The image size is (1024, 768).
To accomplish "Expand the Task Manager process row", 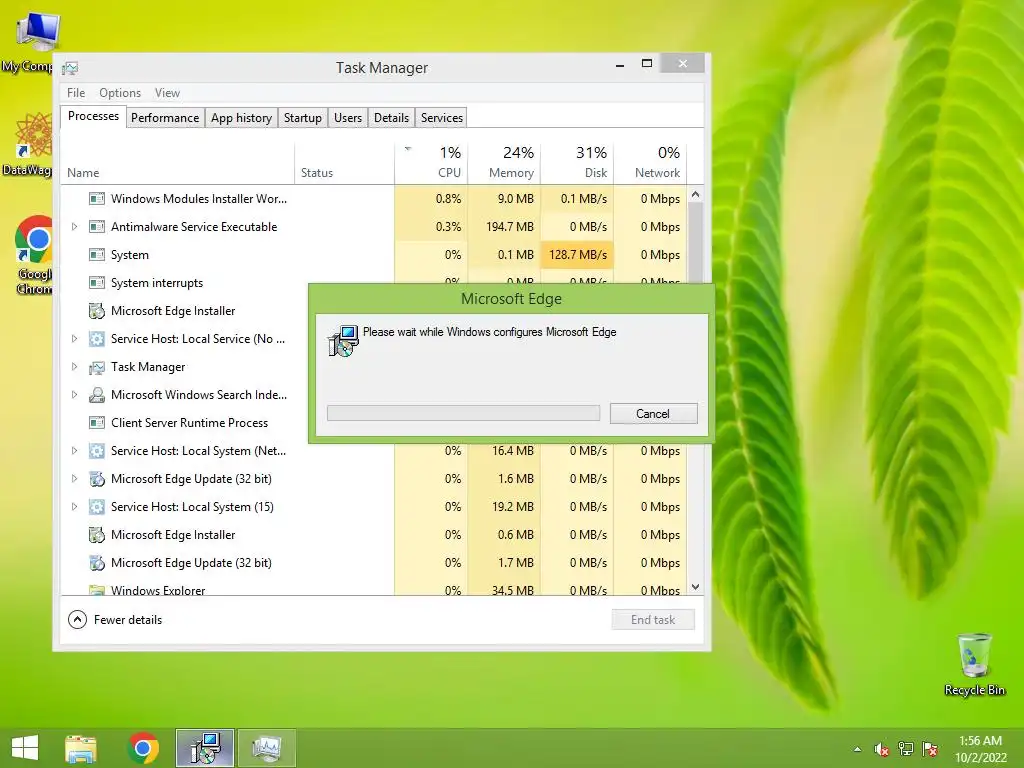I will [74, 367].
